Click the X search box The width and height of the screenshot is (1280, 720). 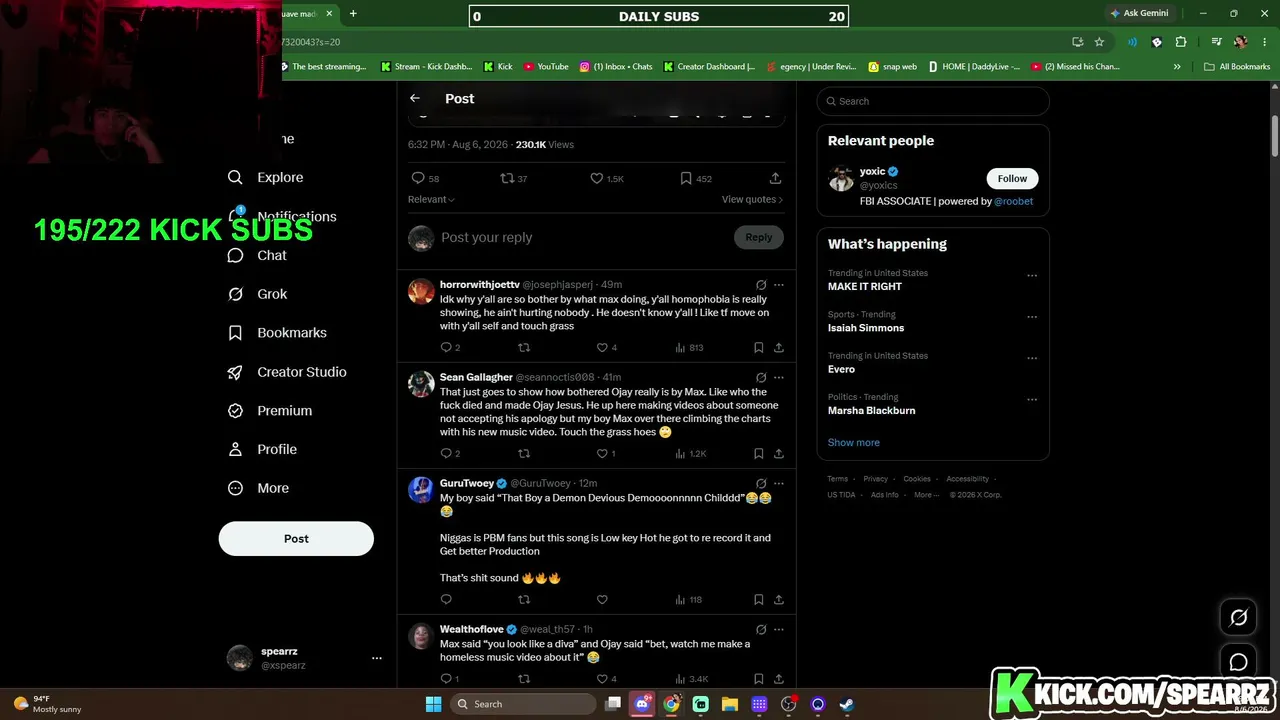[933, 101]
